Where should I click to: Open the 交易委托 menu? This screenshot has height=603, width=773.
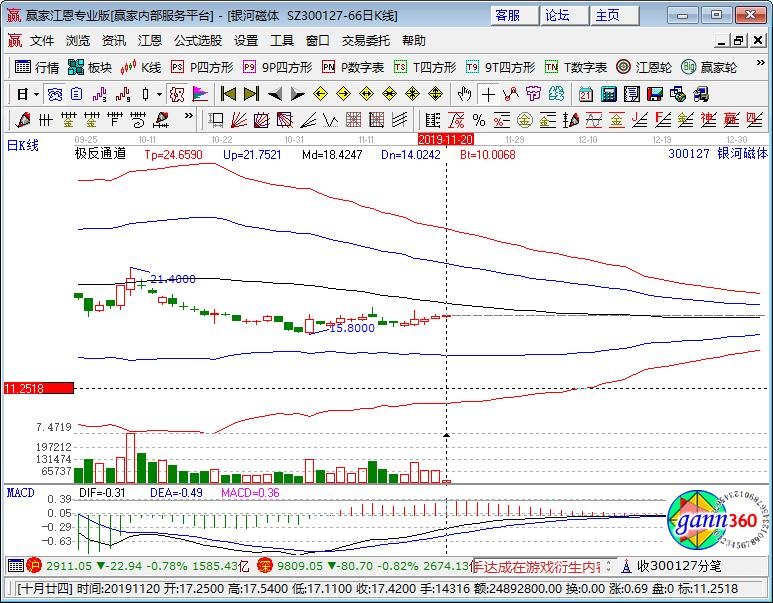point(365,40)
